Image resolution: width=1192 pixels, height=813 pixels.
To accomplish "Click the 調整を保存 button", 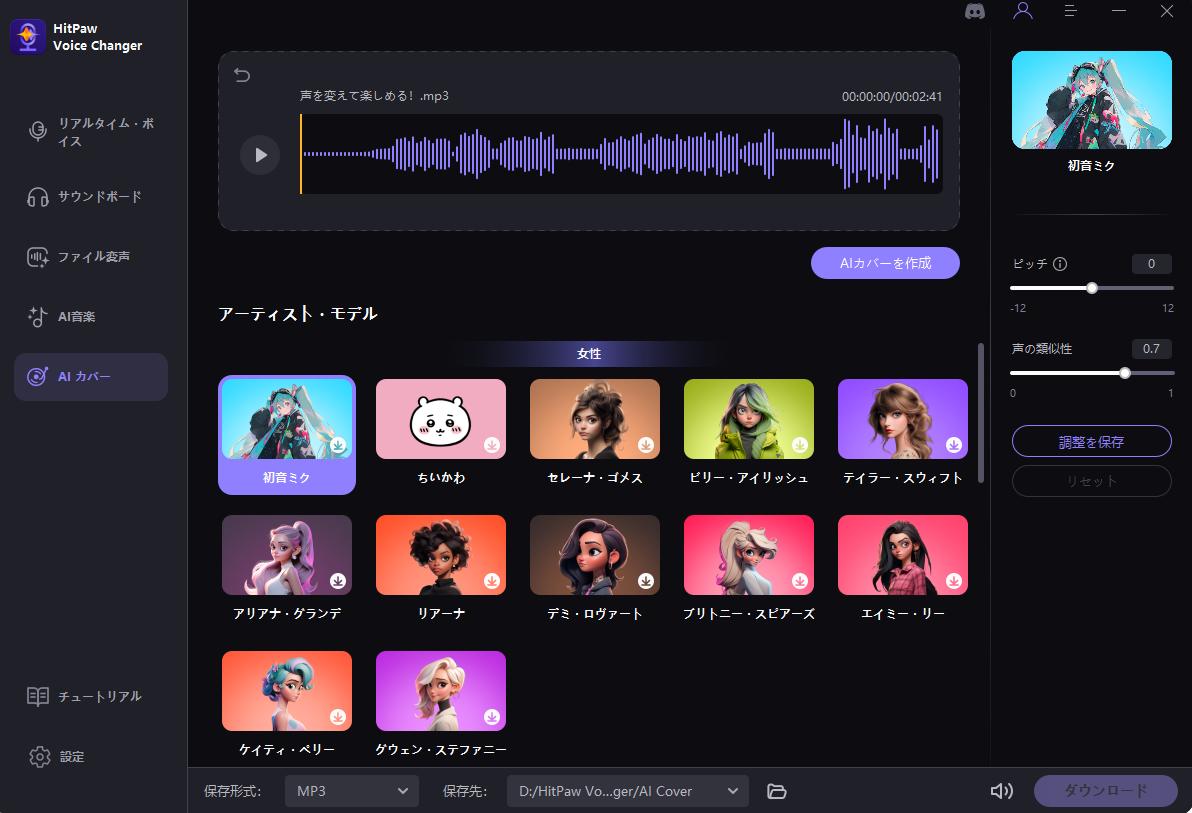I will pos(1092,441).
